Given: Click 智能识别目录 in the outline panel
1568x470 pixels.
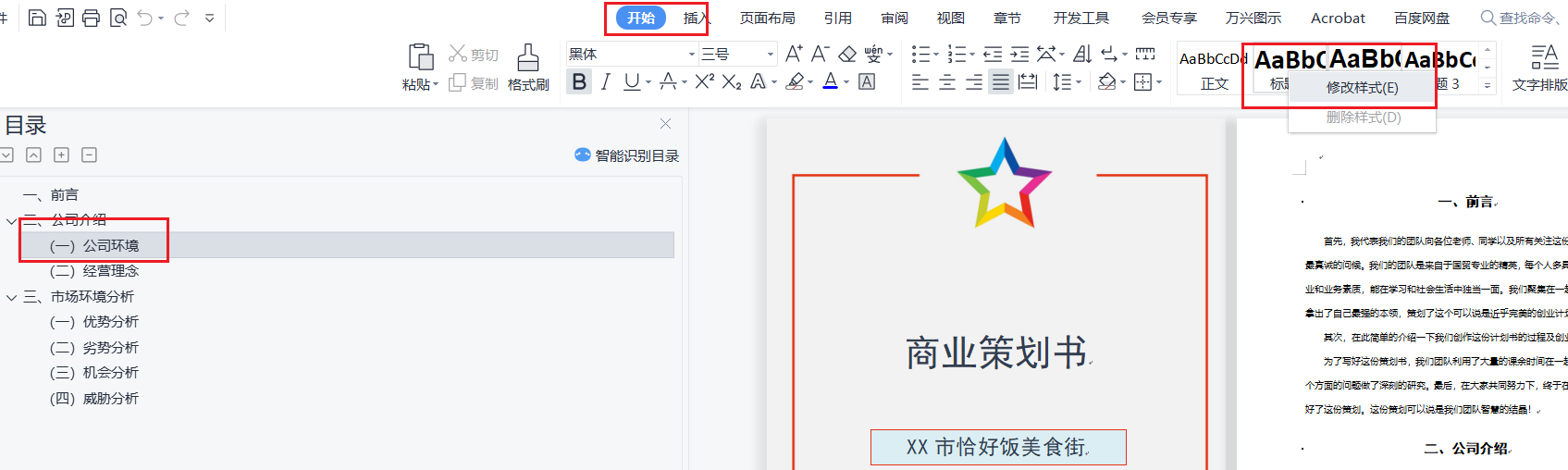Looking at the screenshot, I should click(x=627, y=155).
